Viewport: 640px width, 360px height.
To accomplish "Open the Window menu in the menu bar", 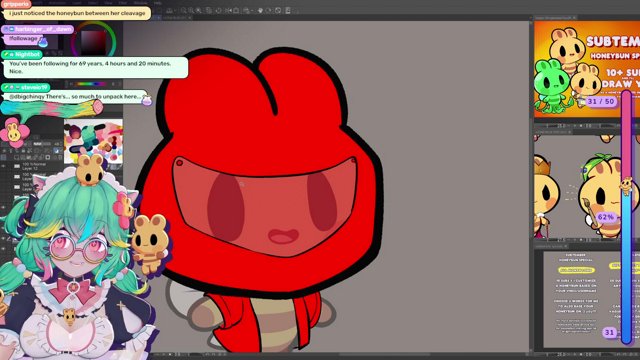I will 141,3.
